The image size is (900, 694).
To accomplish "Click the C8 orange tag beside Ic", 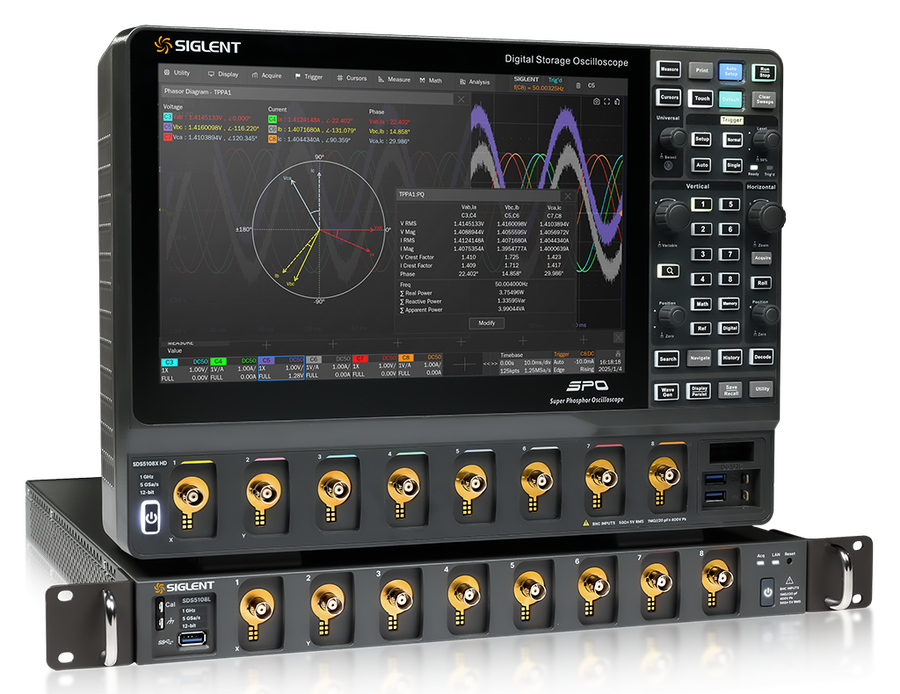I will [273, 139].
